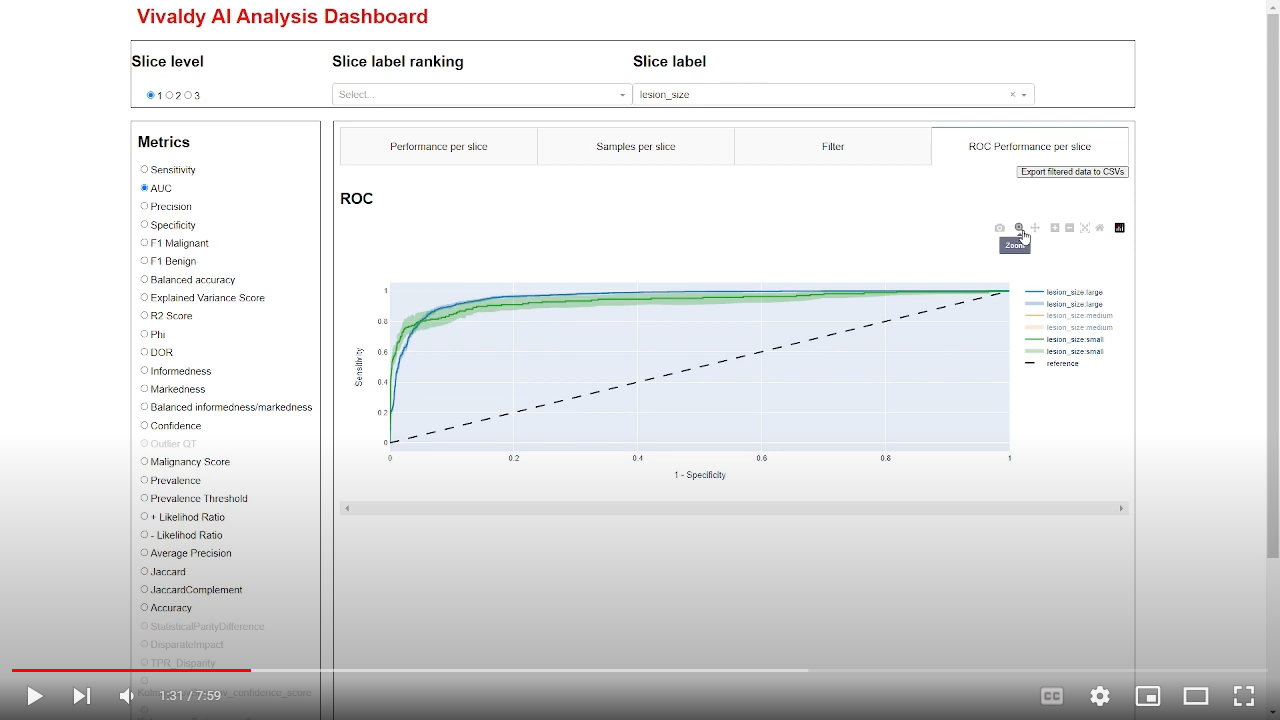
Task: Pick the R2 Score metric
Action: [145, 316]
